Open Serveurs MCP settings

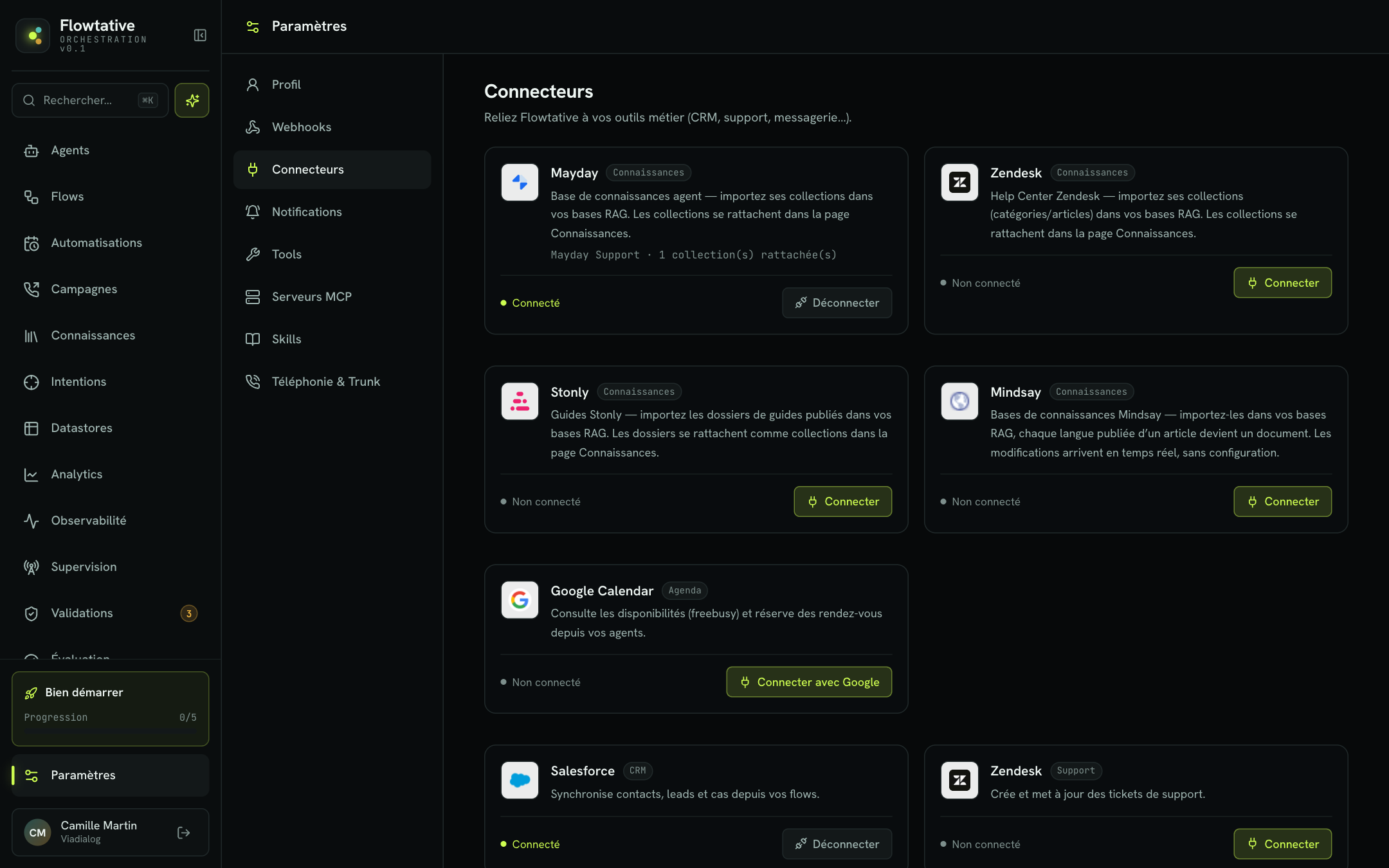332,297
